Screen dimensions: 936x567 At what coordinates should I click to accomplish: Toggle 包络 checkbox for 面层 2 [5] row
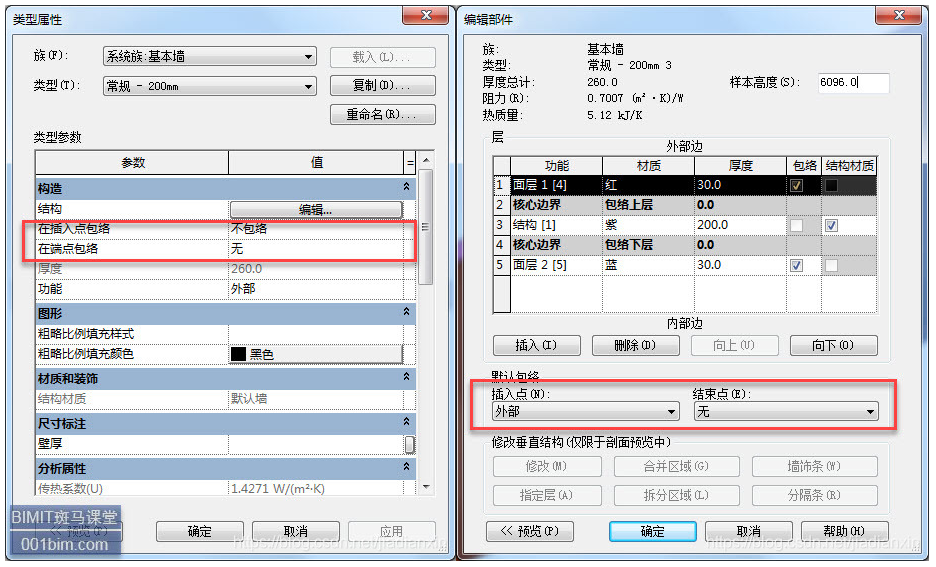click(796, 266)
